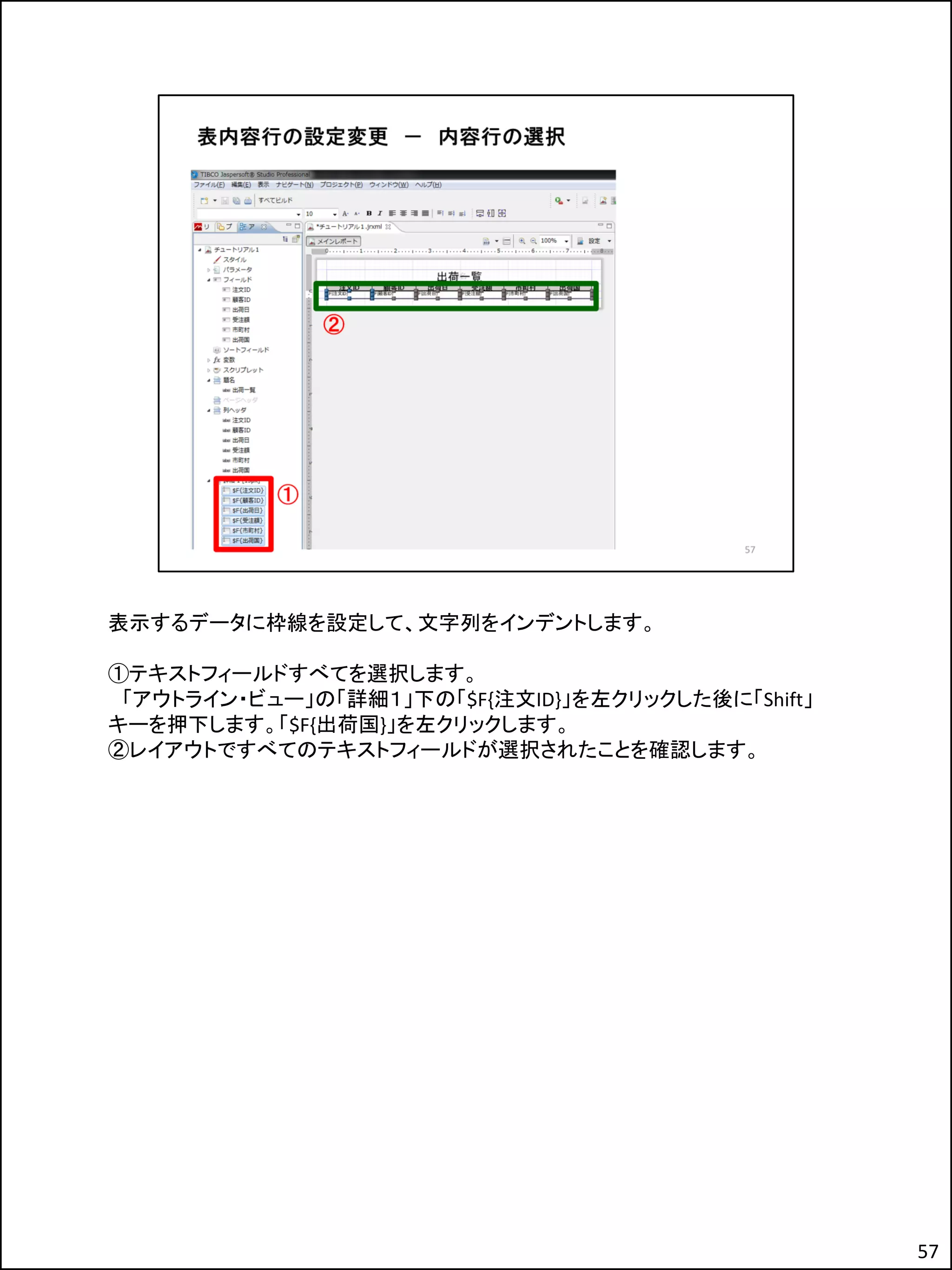The image size is (952, 1270).
Task: Expand the スクリプレット tree node
Action: coord(209,370)
